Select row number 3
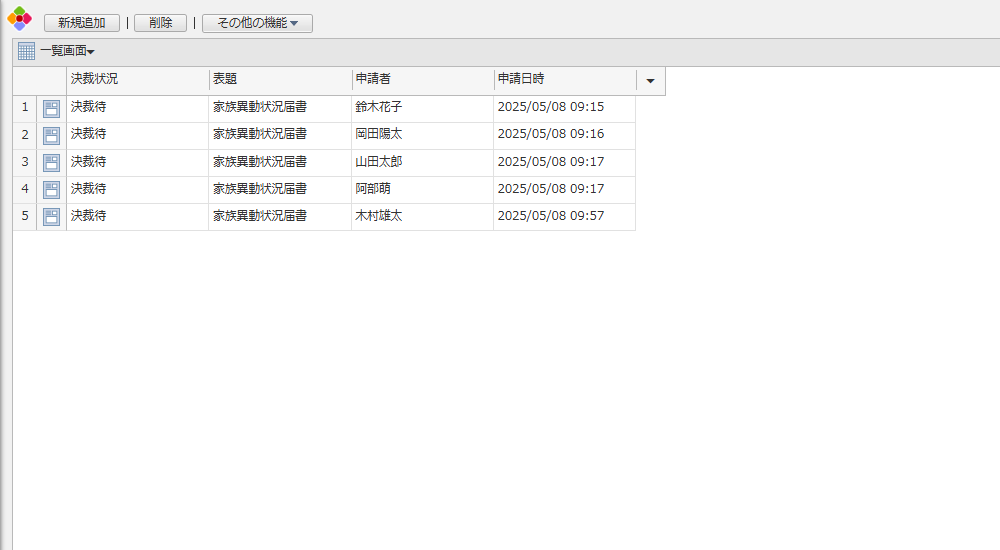 [x=25, y=162]
